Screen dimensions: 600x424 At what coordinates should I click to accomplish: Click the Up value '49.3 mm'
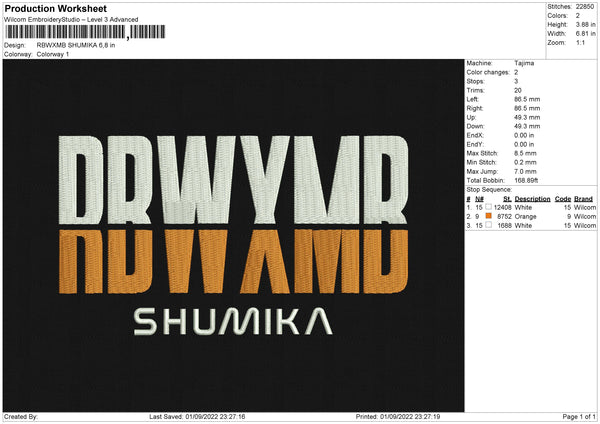coord(527,117)
